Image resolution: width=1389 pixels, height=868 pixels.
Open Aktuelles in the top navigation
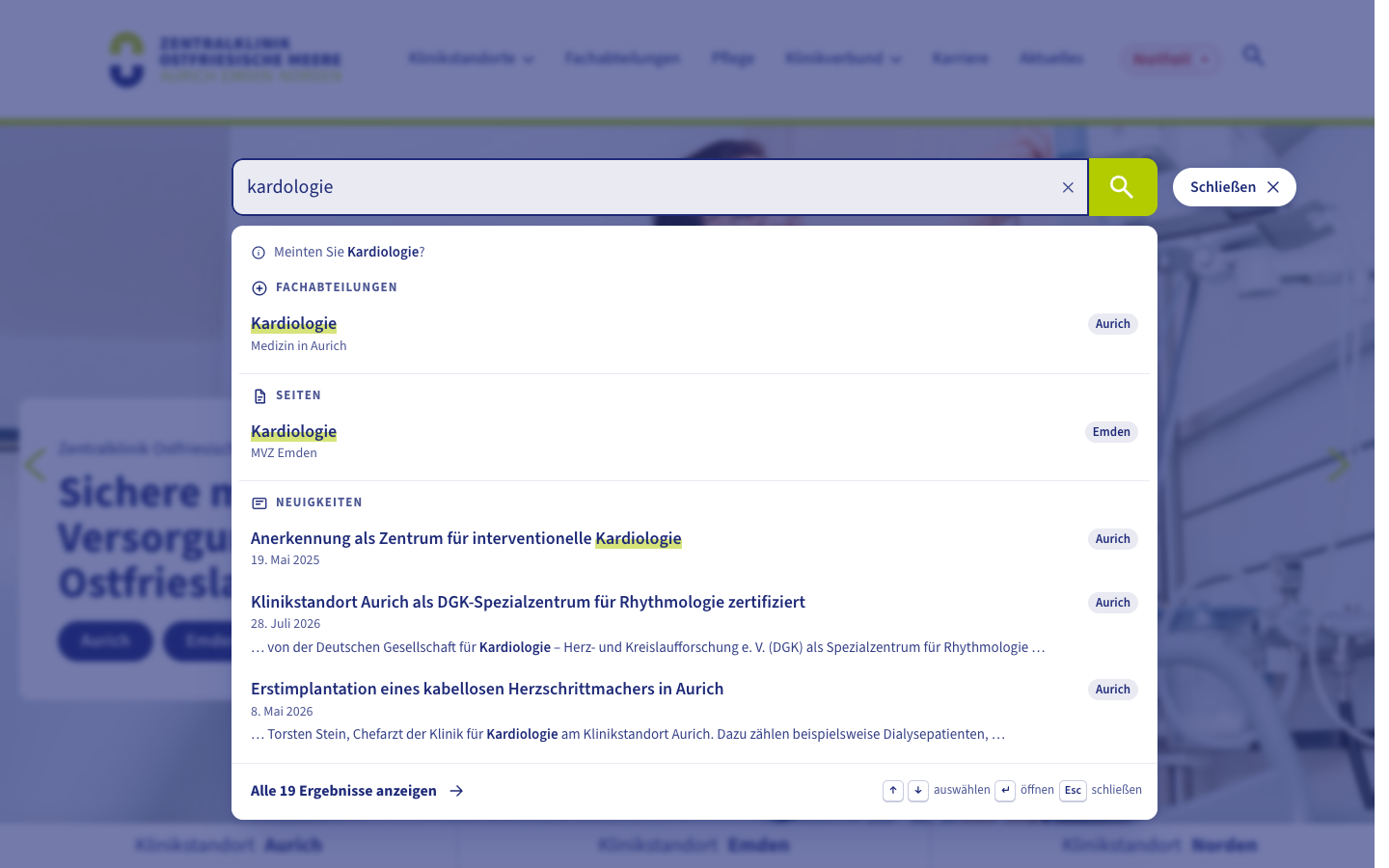(1051, 59)
